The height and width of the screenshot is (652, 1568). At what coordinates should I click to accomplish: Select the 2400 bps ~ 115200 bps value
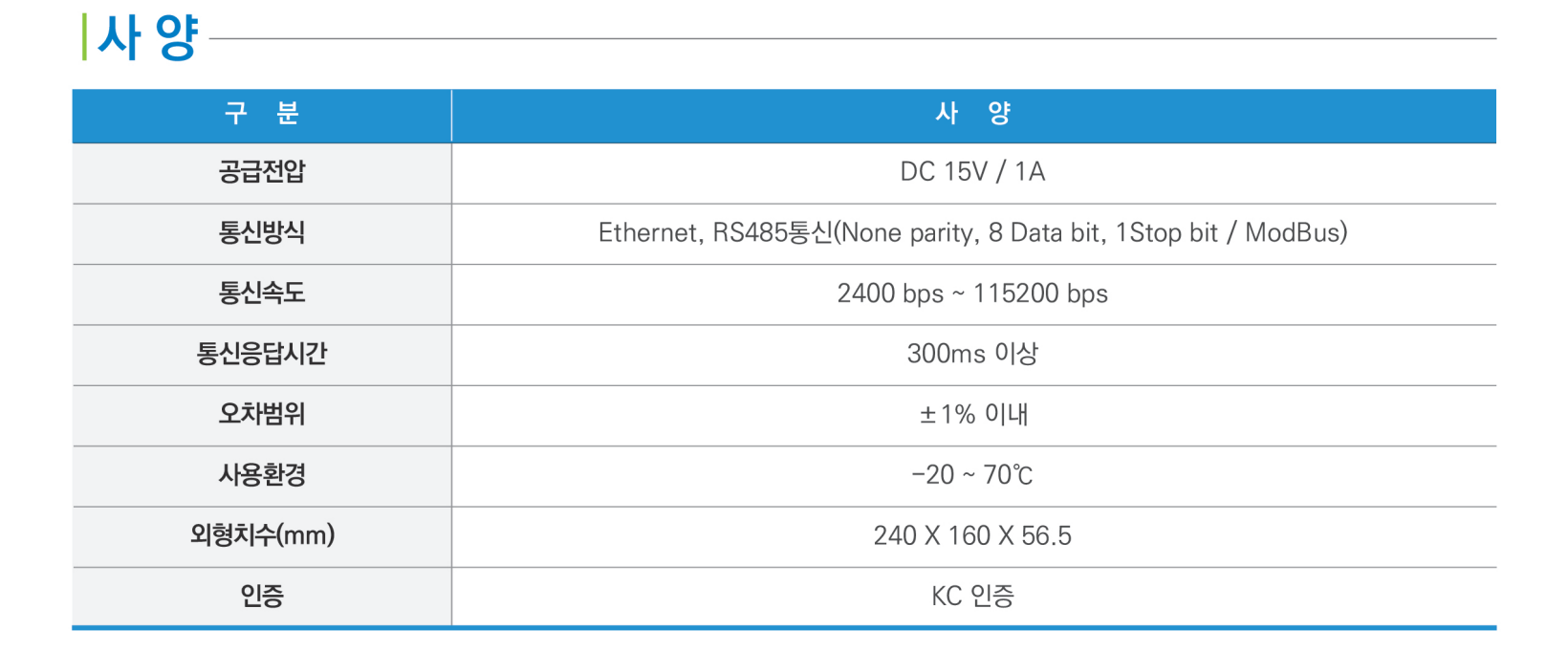pyautogui.click(x=972, y=293)
